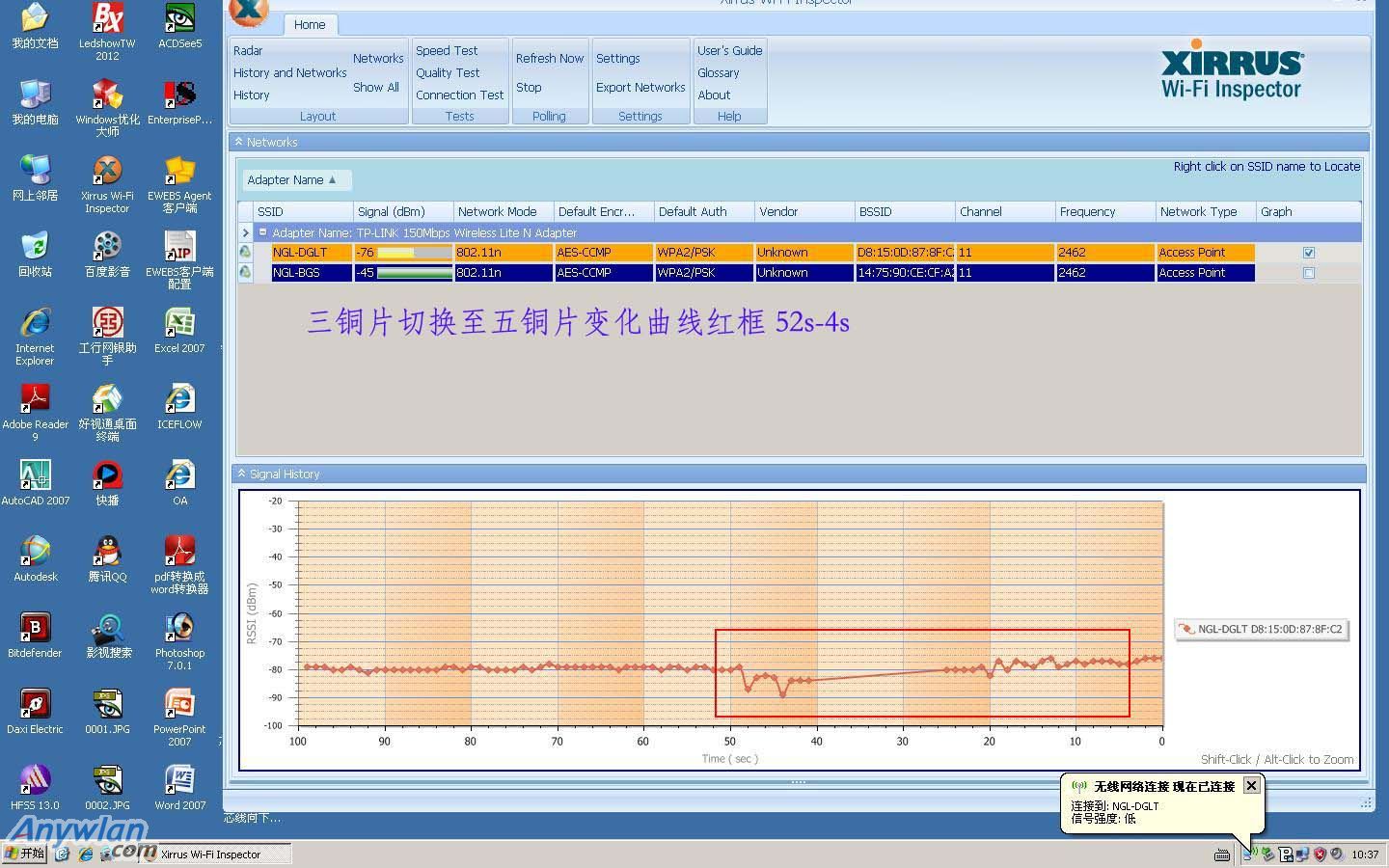
Task: Collapse the Networks panel chevron
Action: click(x=238, y=142)
